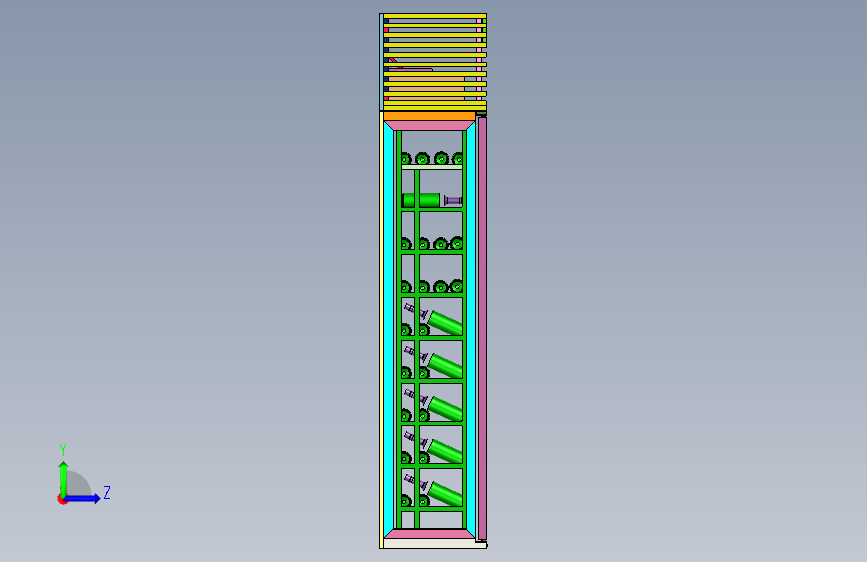Viewport: 867px width, 562px height.
Task: Select the pink trapezoid at the cabinet bottom
Action: coord(430,534)
